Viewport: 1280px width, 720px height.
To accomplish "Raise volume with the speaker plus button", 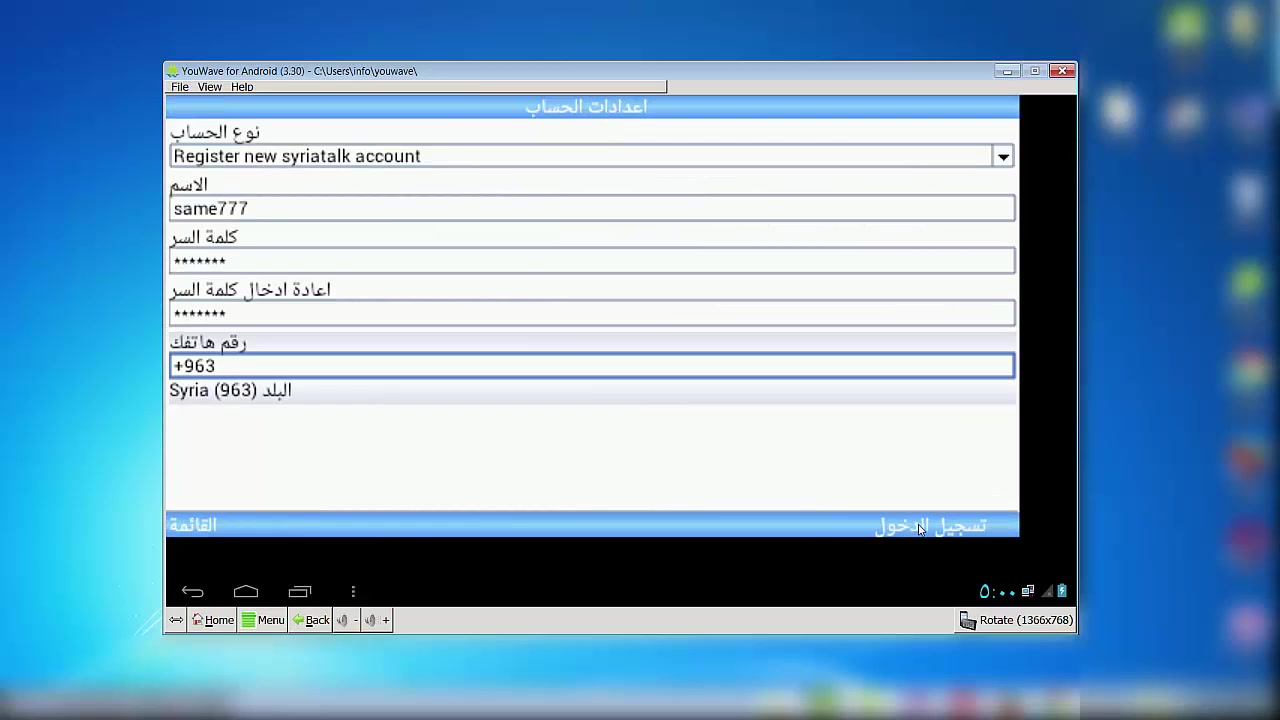I will [377, 620].
